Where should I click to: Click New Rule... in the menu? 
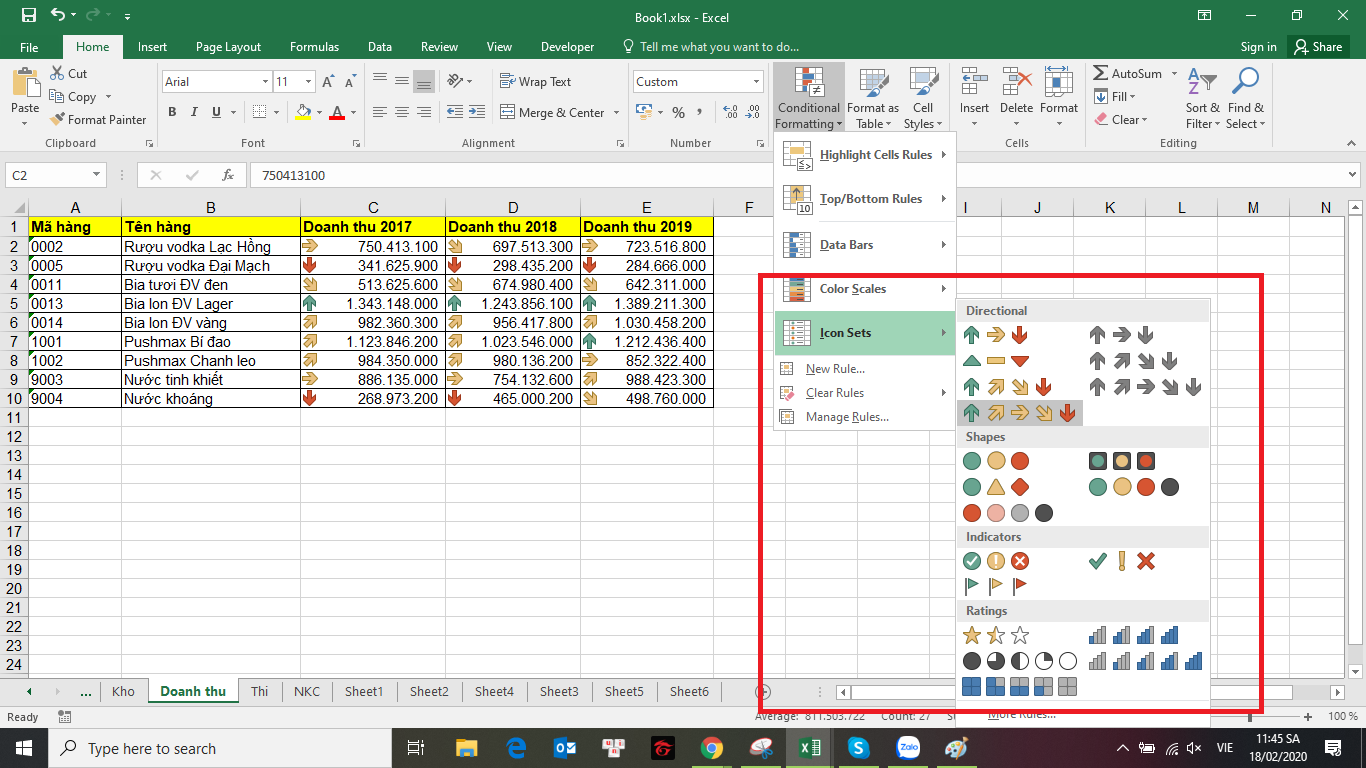(x=835, y=369)
